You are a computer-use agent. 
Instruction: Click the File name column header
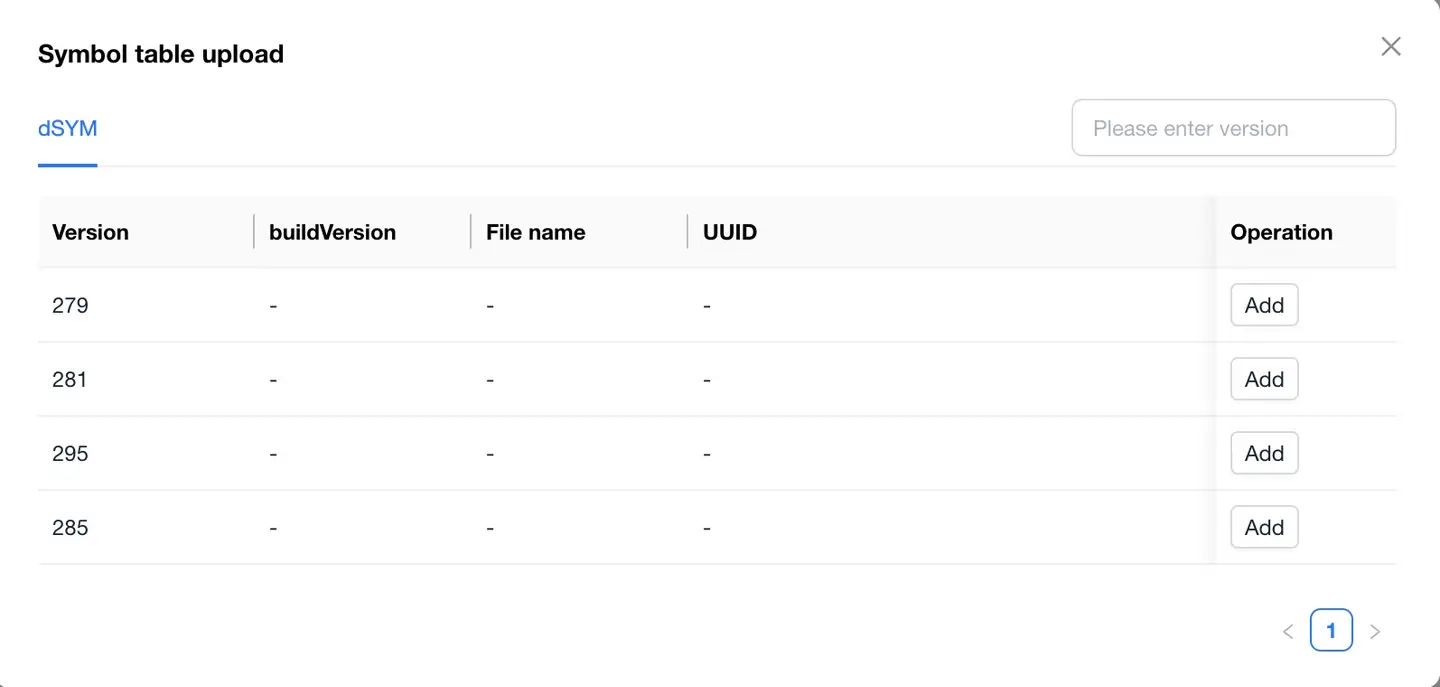point(535,232)
